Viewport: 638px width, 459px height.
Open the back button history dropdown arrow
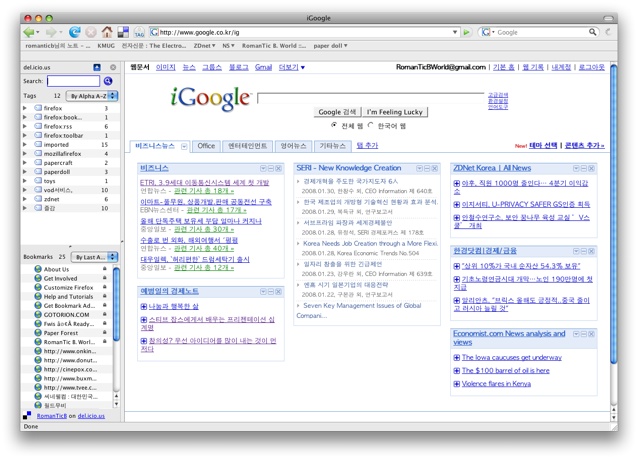click(x=38, y=32)
